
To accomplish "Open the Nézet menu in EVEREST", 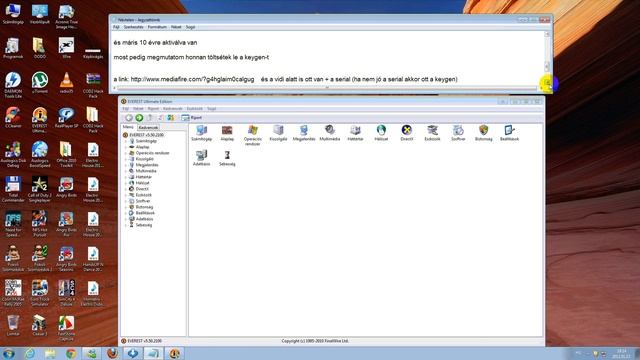I will (x=138, y=109).
